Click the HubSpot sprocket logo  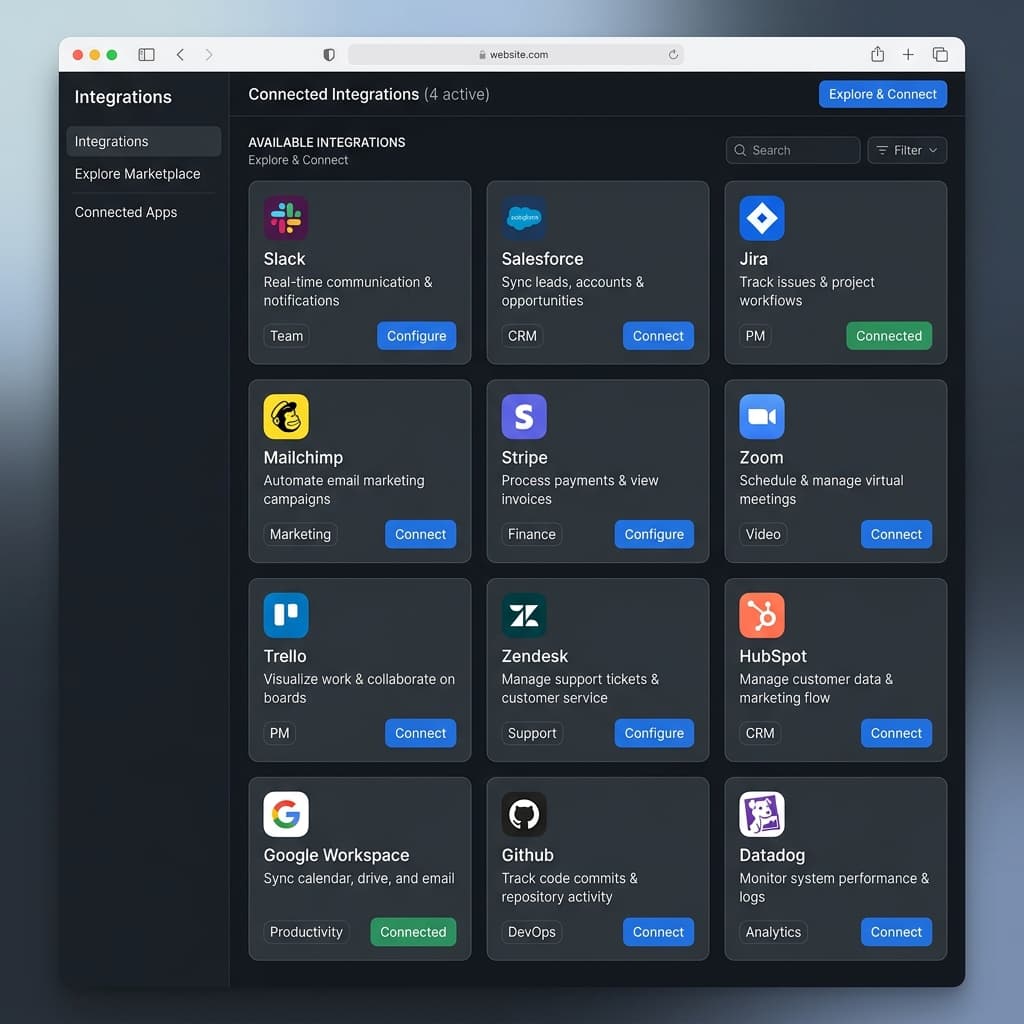(x=761, y=615)
